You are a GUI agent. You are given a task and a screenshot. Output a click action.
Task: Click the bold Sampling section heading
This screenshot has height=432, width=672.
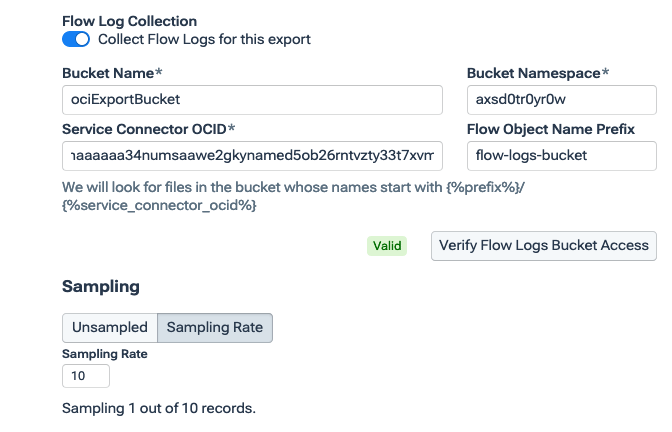tap(101, 286)
